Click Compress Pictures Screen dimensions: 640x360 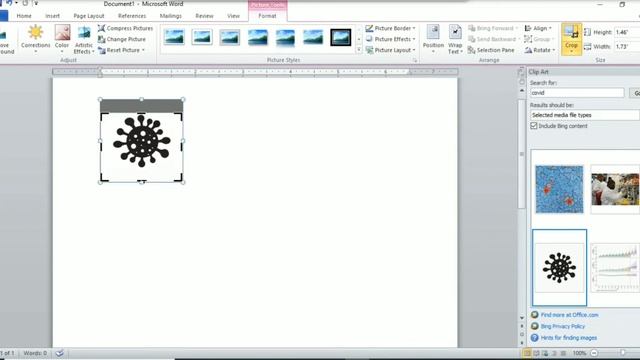[x=125, y=28]
